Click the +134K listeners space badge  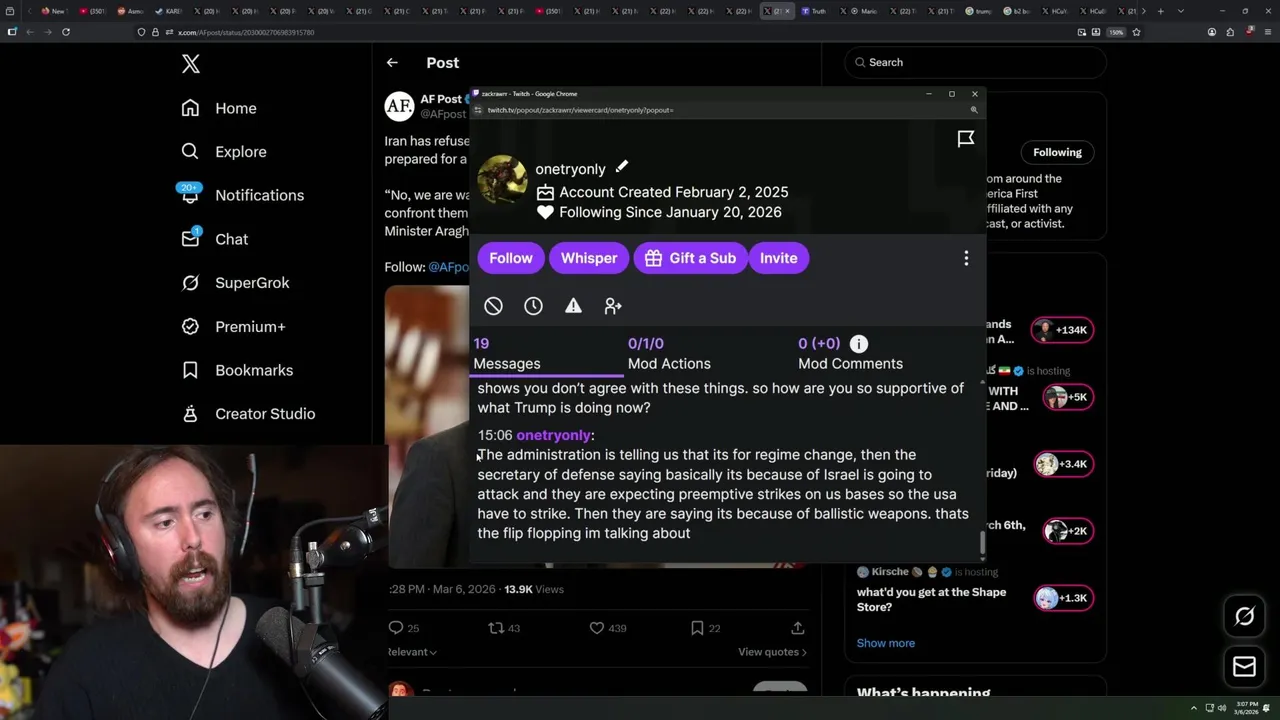click(1063, 330)
